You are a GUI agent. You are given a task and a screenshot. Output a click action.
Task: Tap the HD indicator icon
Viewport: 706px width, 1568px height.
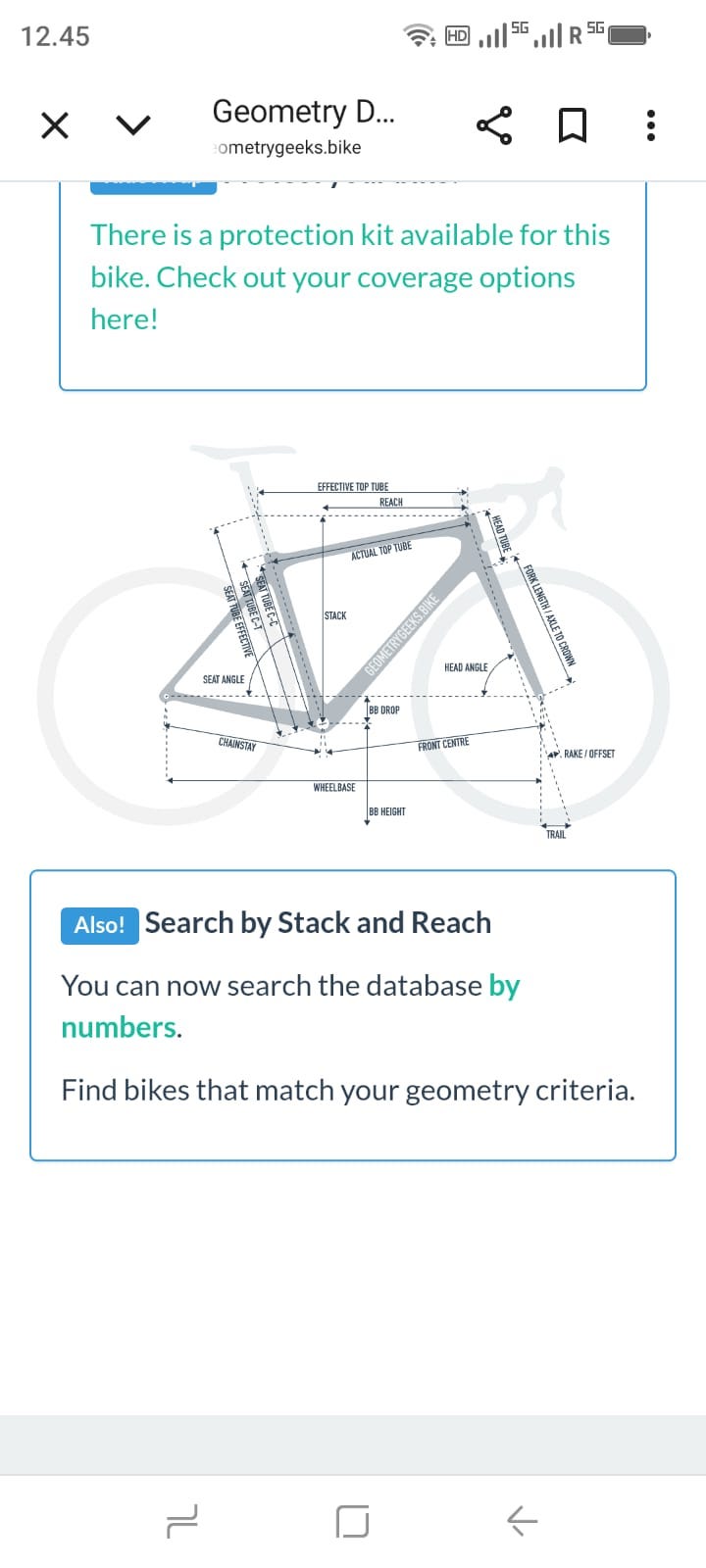[457, 36]
